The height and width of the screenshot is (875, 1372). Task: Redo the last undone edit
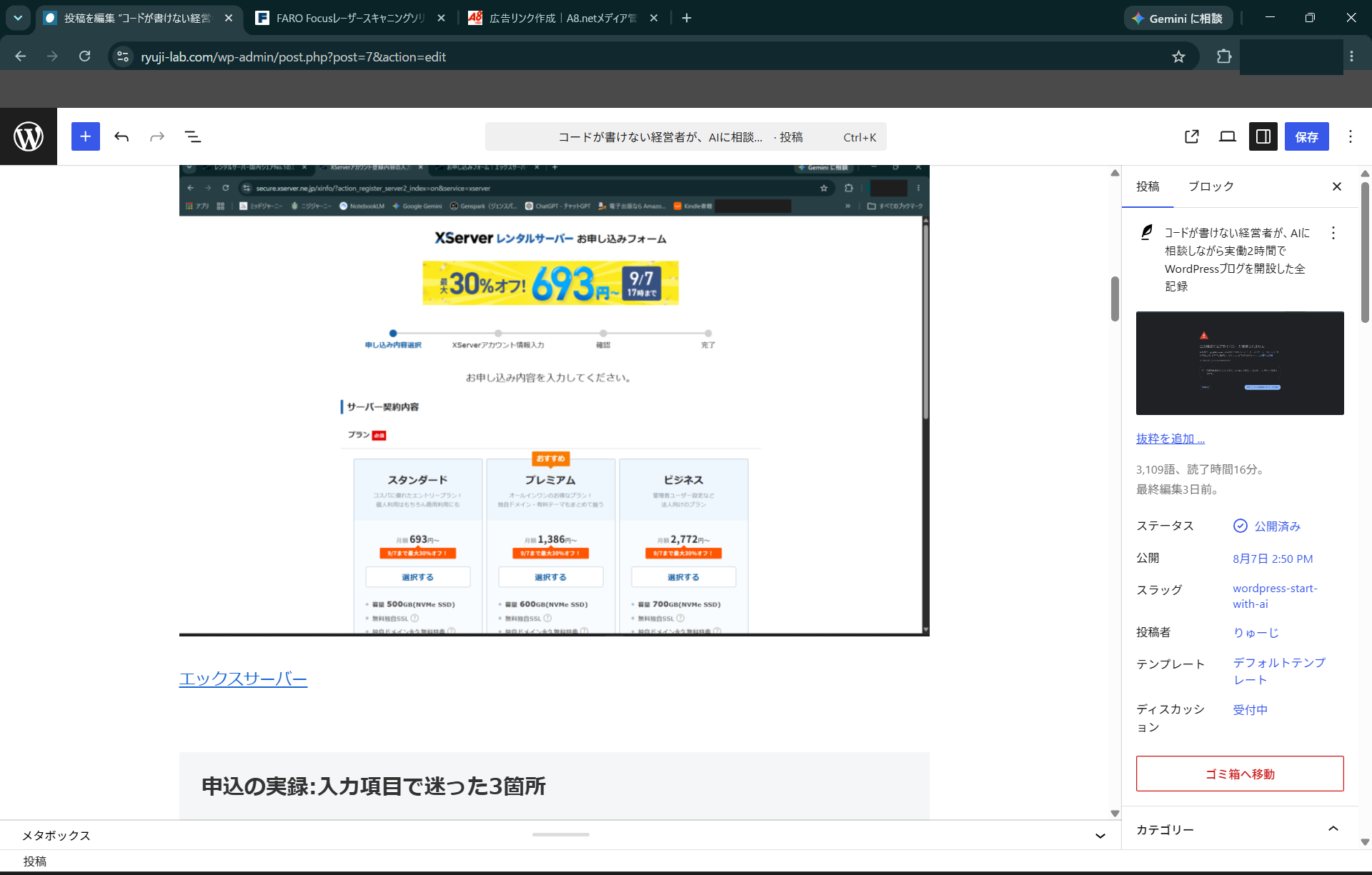coord(157,136)
